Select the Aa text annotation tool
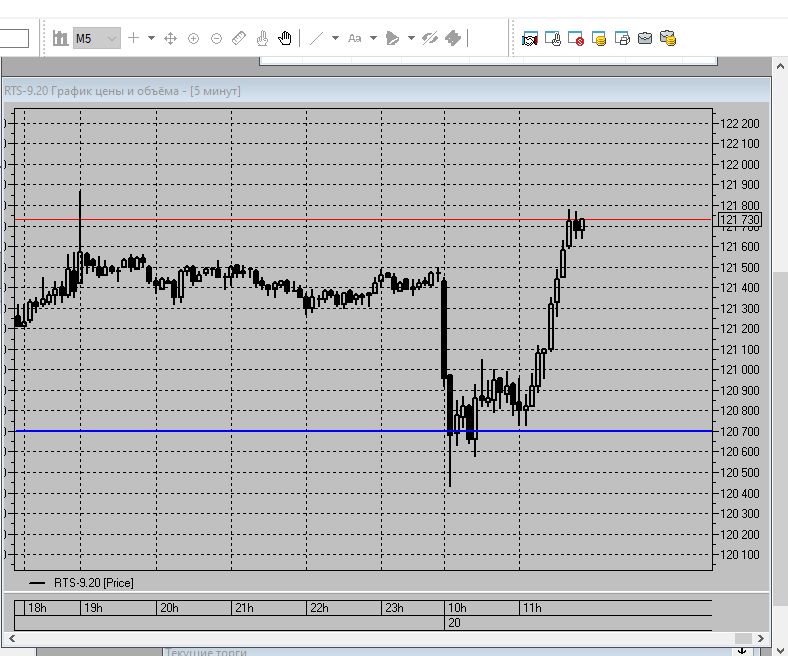Viewport: 788px width, 656px height. (355, 38)
